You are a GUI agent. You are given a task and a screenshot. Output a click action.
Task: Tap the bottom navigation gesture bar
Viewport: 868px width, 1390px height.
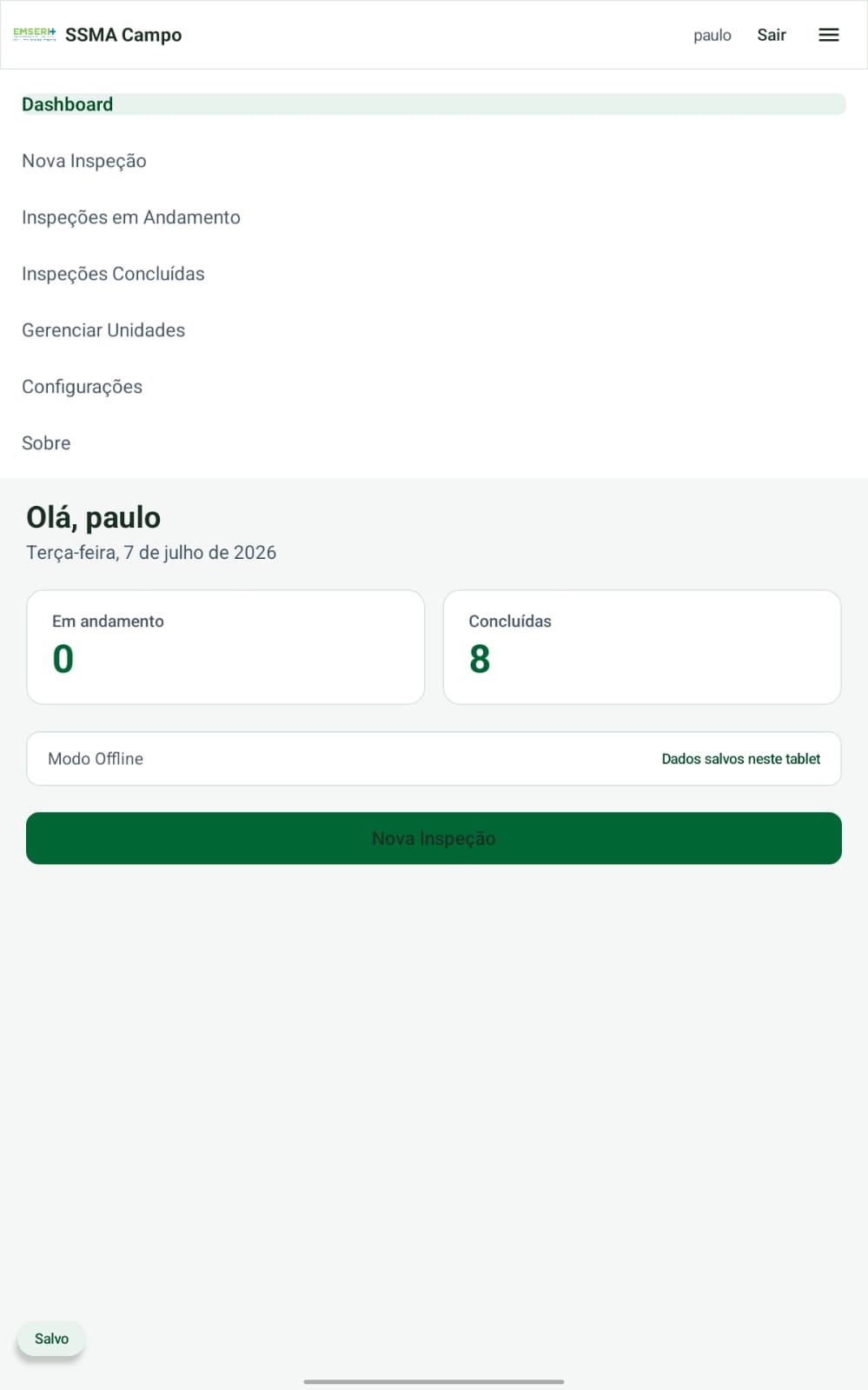(434, 1381)
